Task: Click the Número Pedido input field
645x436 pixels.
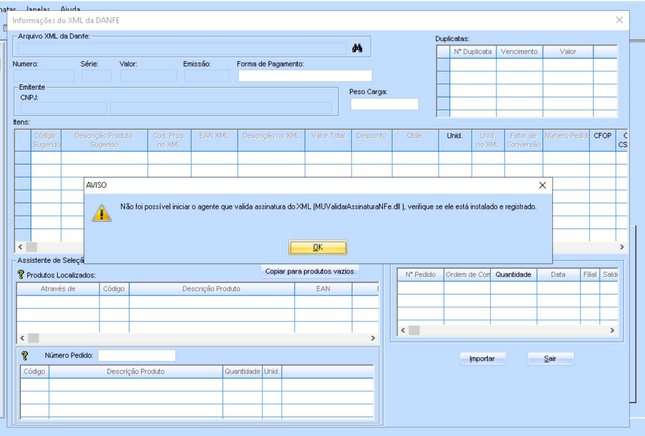Action: pyautogui.click(x=137, y=355)
